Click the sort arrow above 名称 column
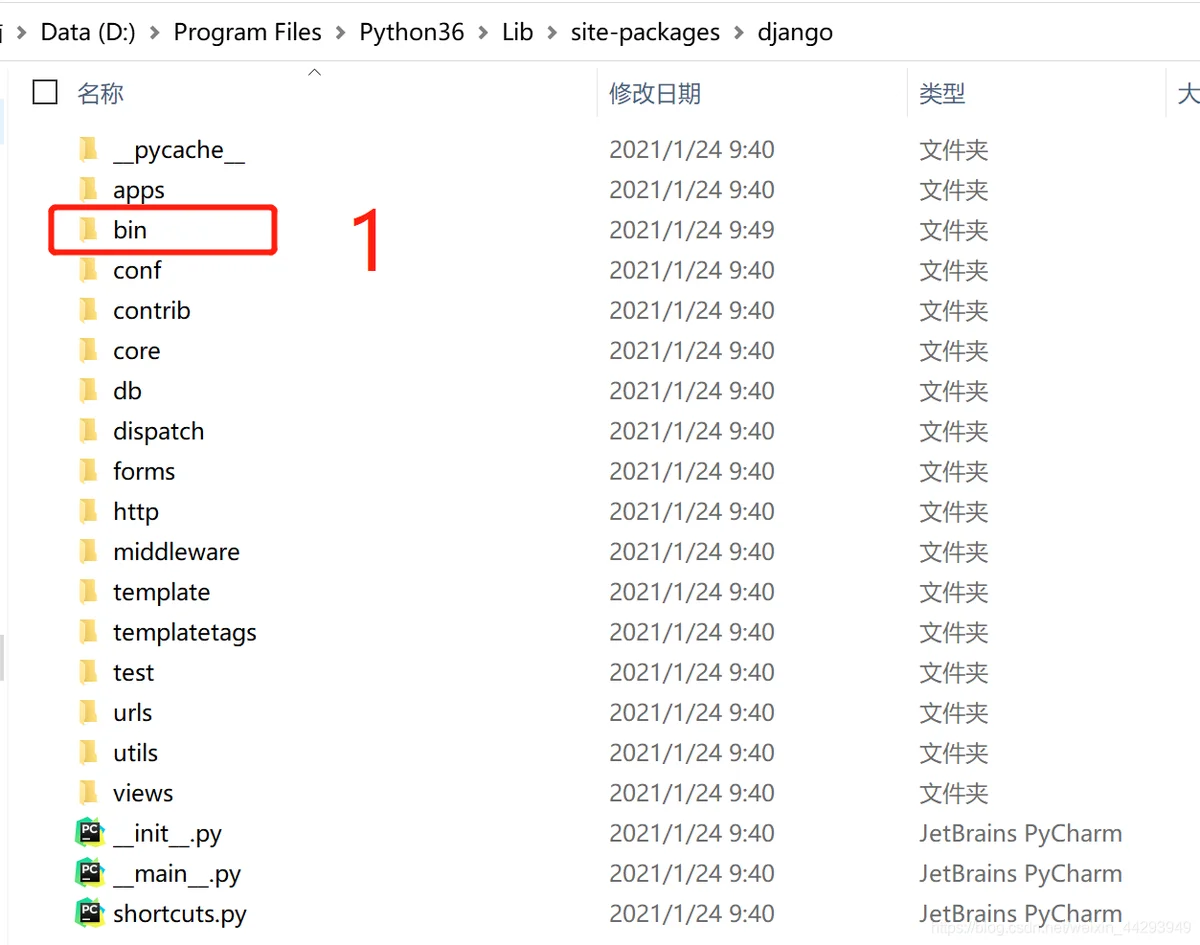The height and width of the screenshot is (945, 1200). [x=314, y=72]
